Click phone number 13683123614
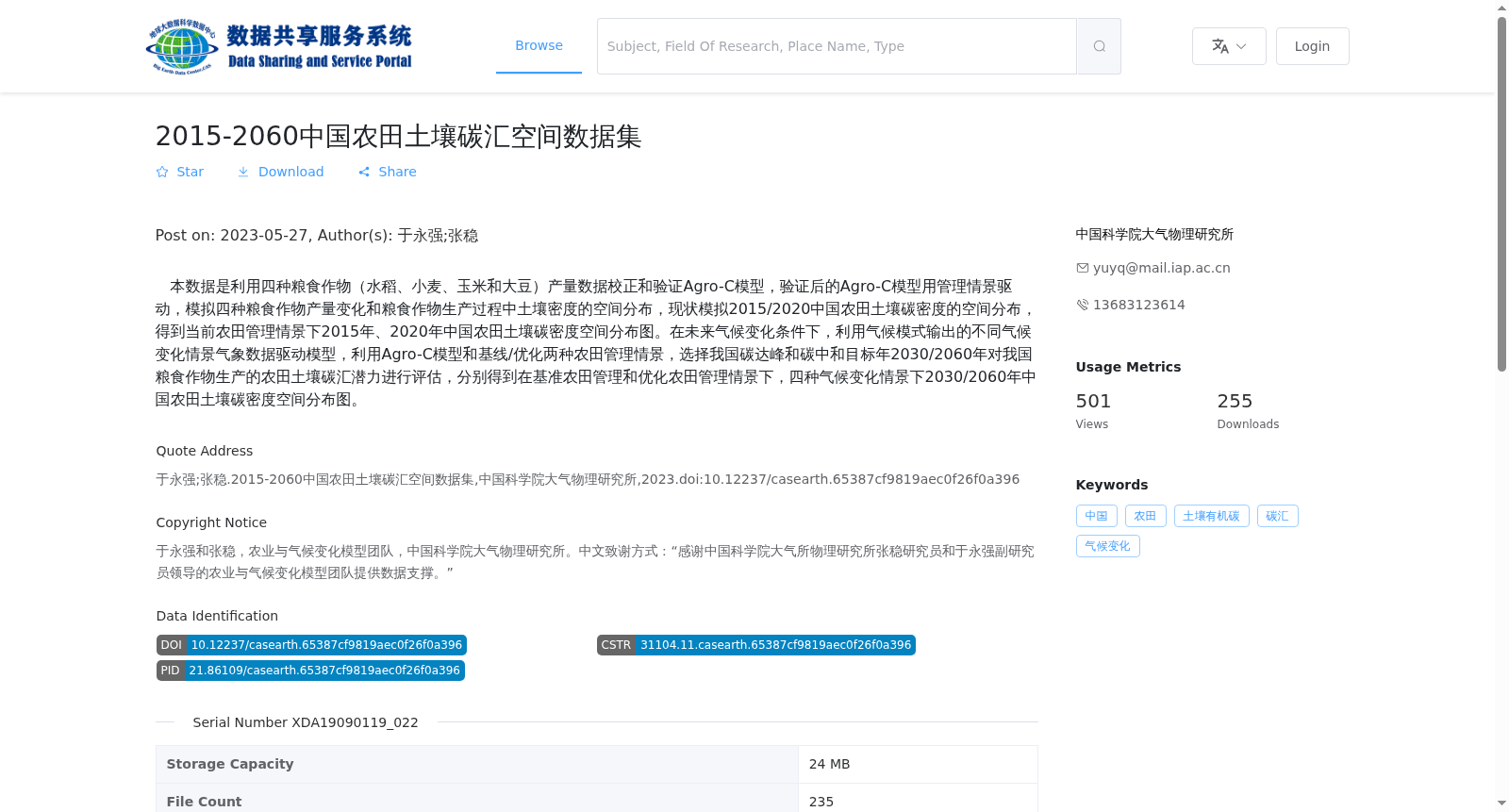 1139,305
